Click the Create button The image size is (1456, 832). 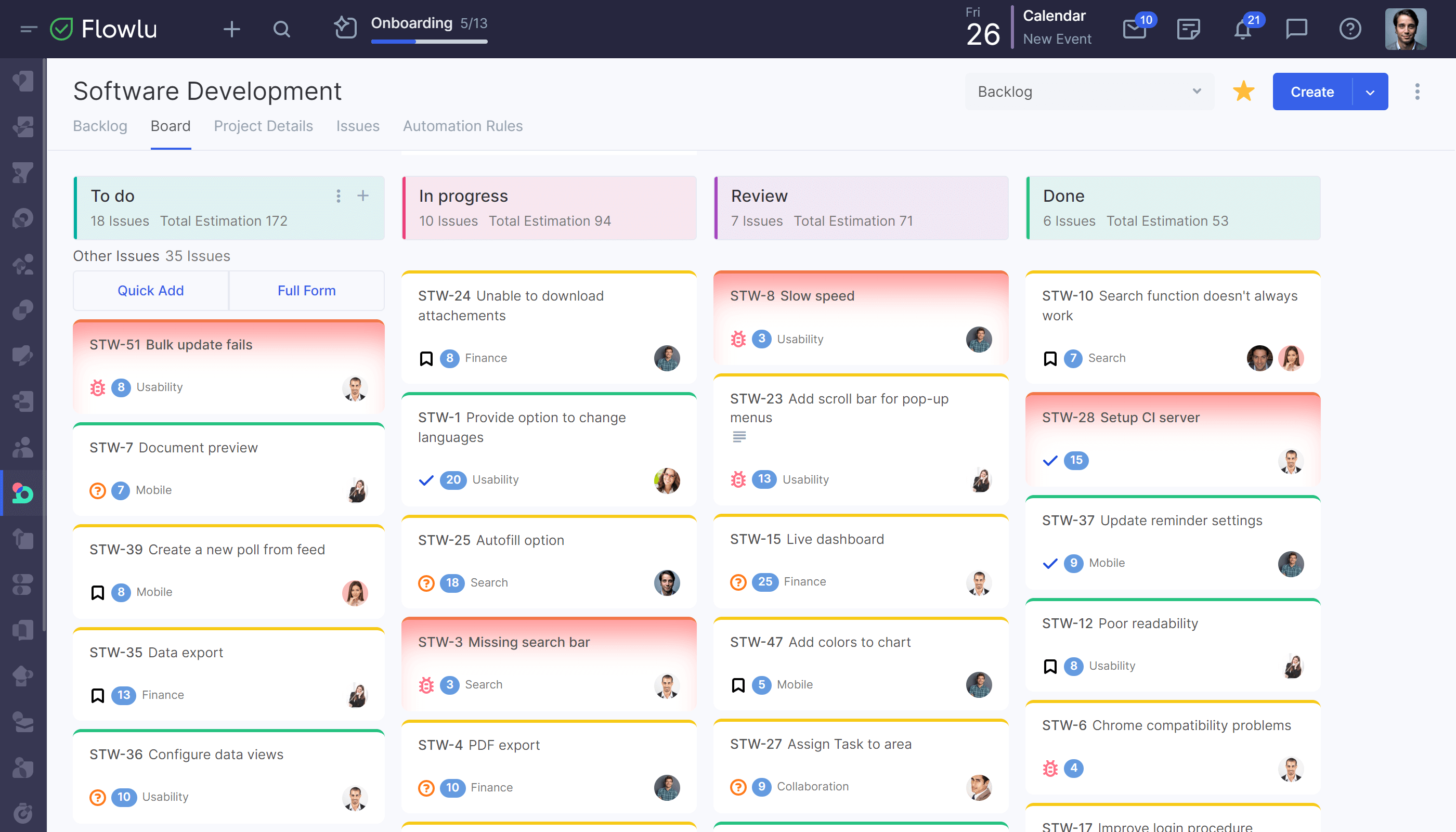coord(1312,91)
